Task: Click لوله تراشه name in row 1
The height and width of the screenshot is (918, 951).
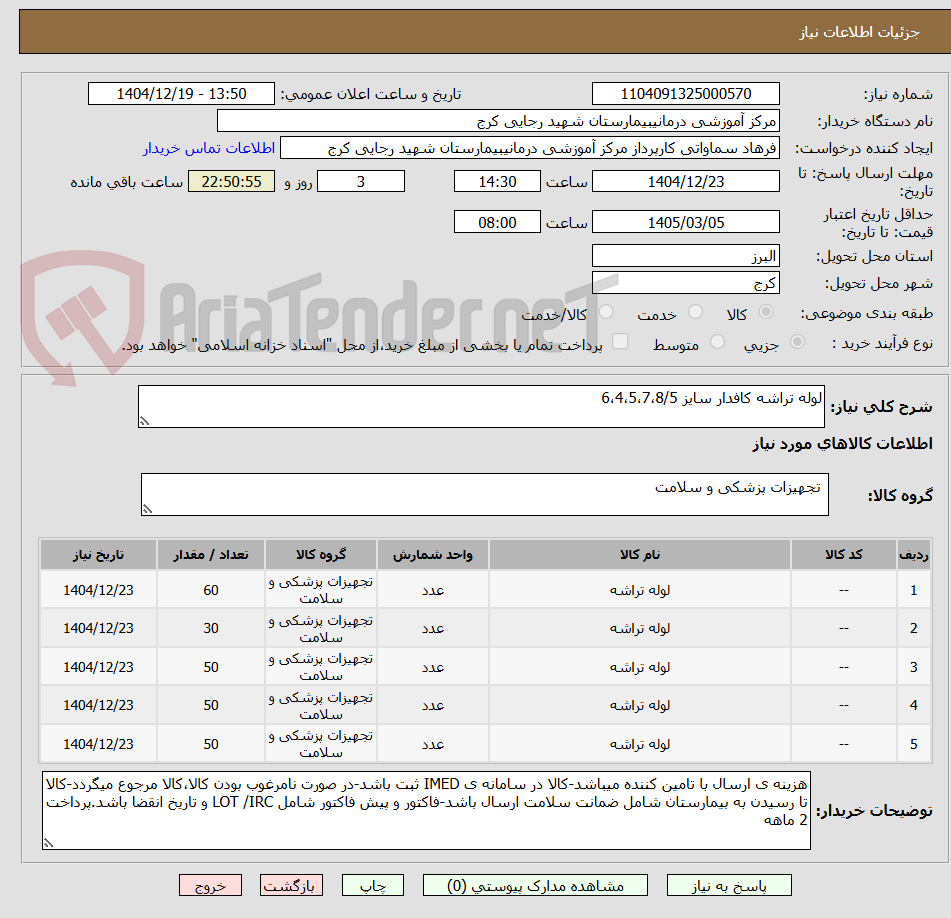Action: tap(639, 590)
